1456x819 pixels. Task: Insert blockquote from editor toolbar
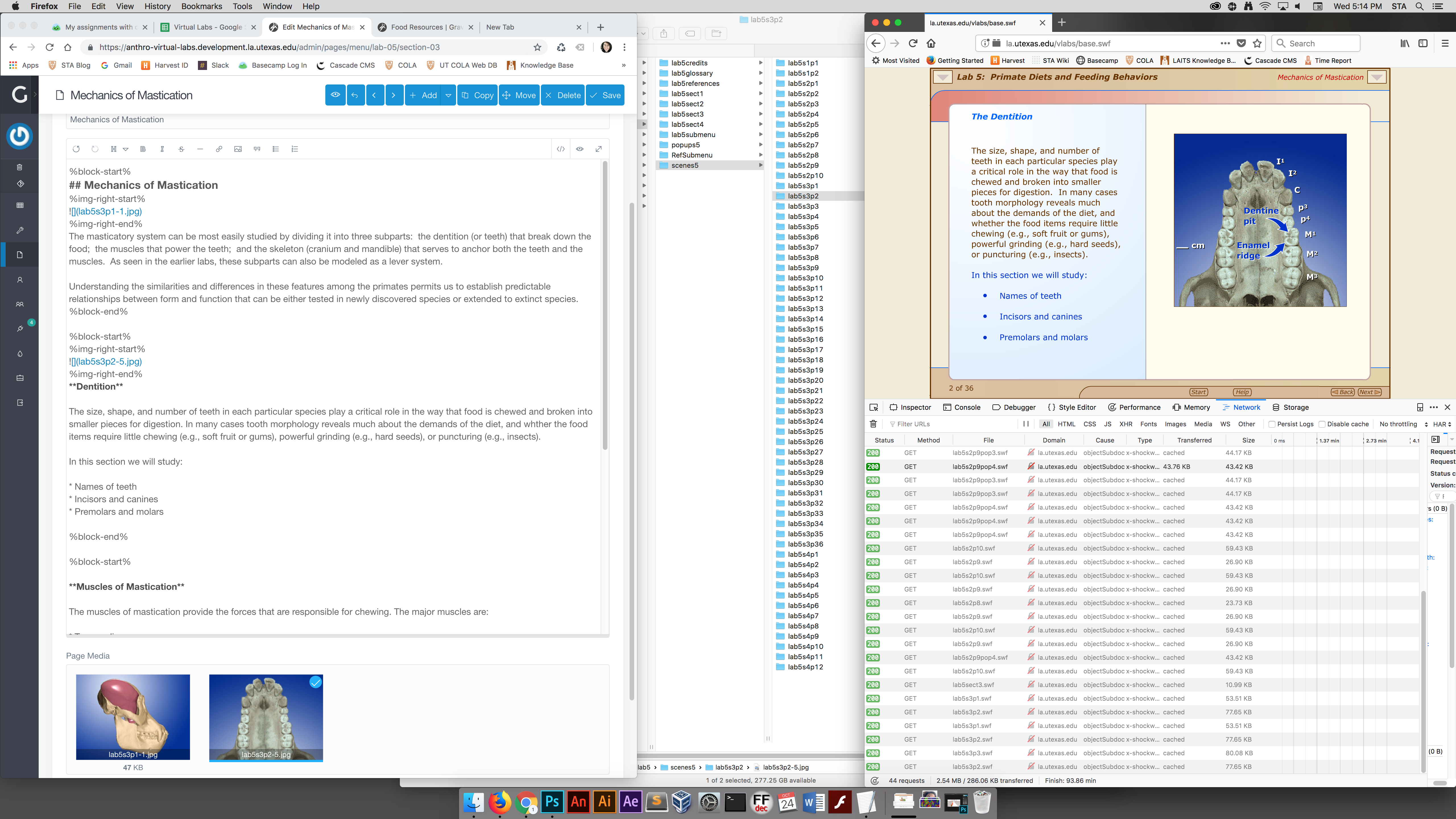(x=257, y=149)
